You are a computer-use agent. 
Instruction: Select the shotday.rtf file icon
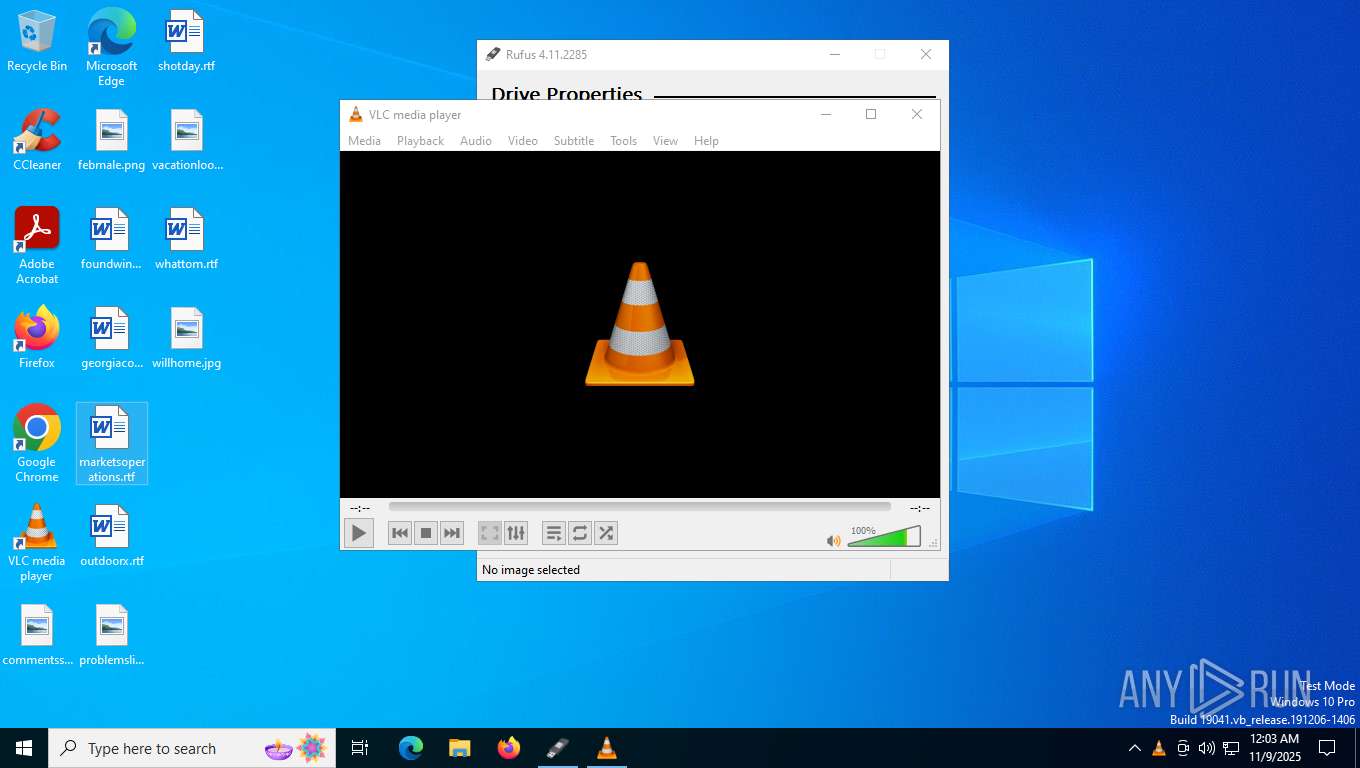[186, 42]
